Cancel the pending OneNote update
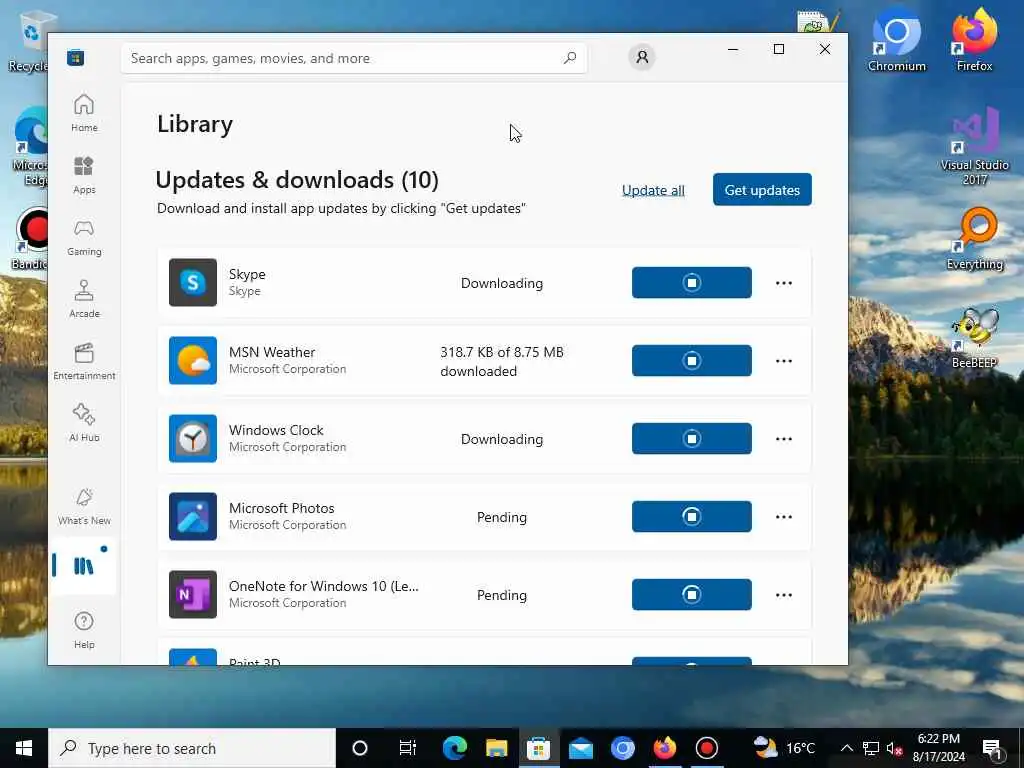 (692, 594)
